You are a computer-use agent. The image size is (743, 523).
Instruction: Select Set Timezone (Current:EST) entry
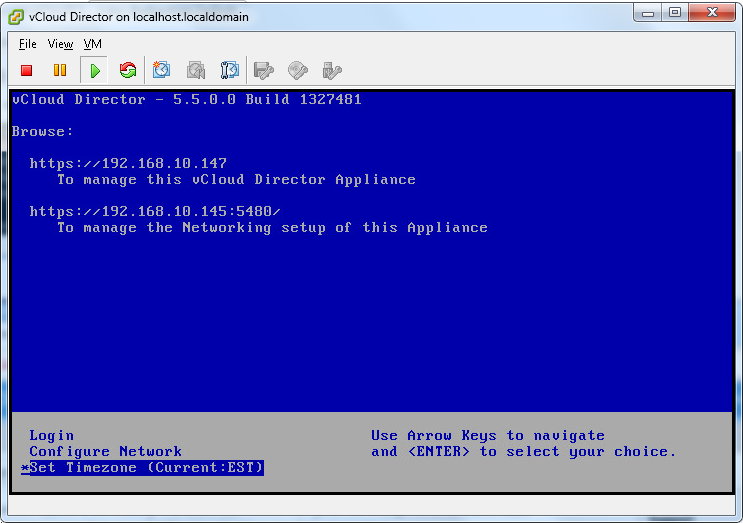click(146, 468)
